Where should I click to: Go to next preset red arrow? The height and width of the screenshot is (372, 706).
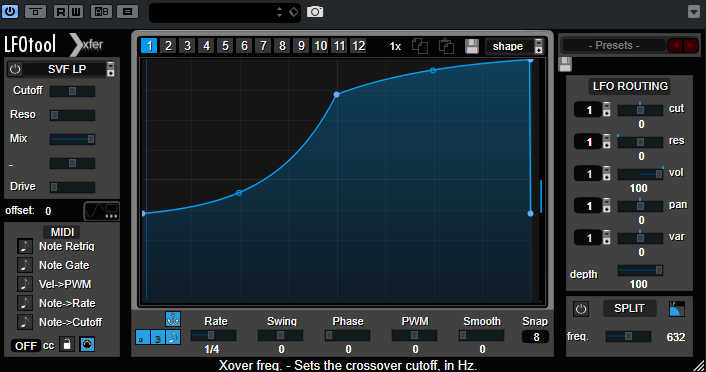(691, 45)
